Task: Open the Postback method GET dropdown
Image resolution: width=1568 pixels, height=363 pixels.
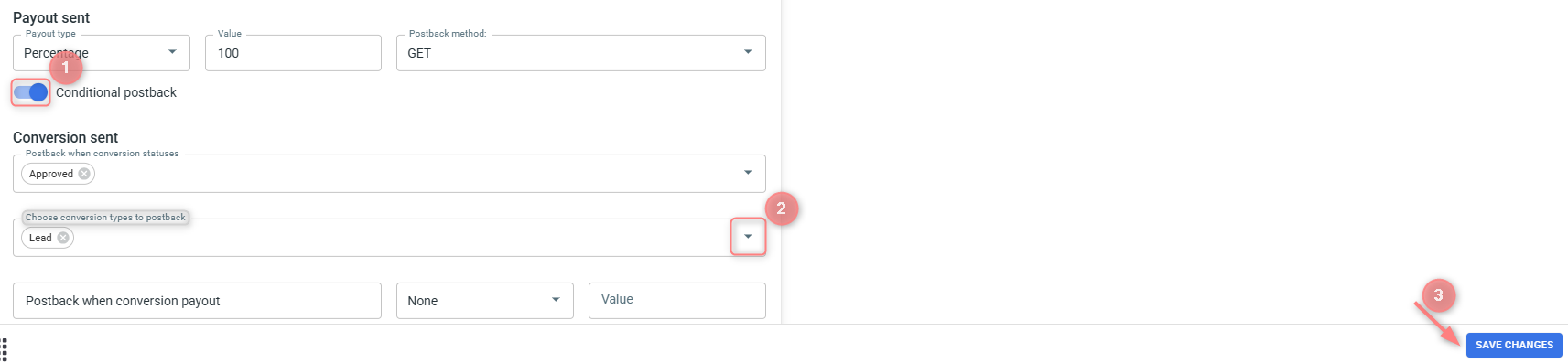Action: [581, 53]
